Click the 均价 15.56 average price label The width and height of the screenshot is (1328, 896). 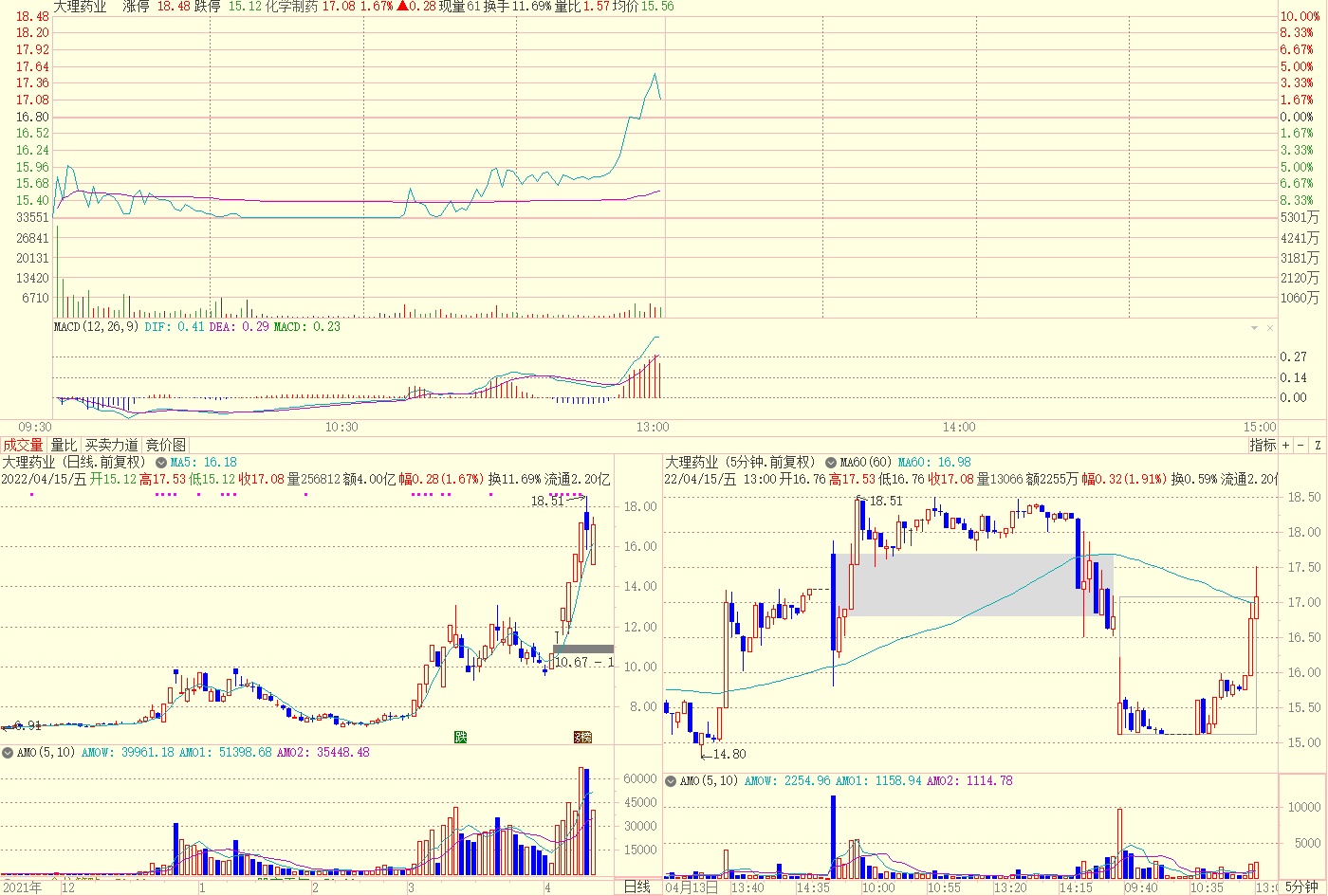(x=643, y=7)
